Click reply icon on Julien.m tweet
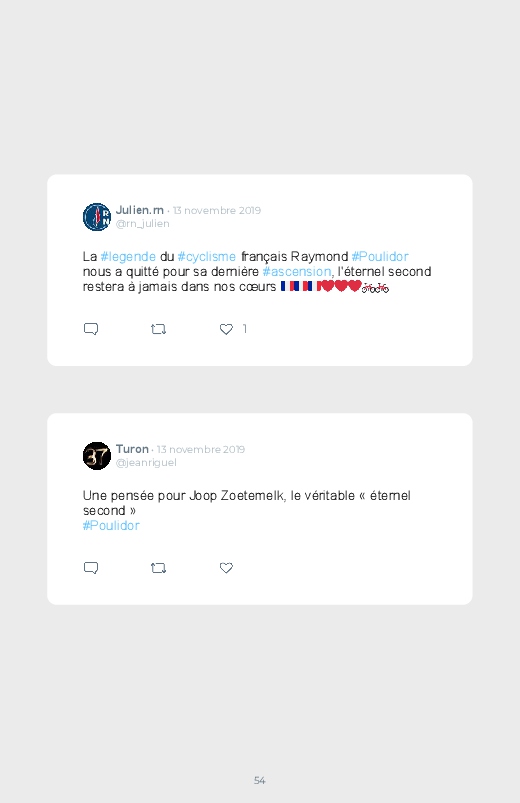The height and width of the screenshot is (803, 520). [x=91, y=329]
